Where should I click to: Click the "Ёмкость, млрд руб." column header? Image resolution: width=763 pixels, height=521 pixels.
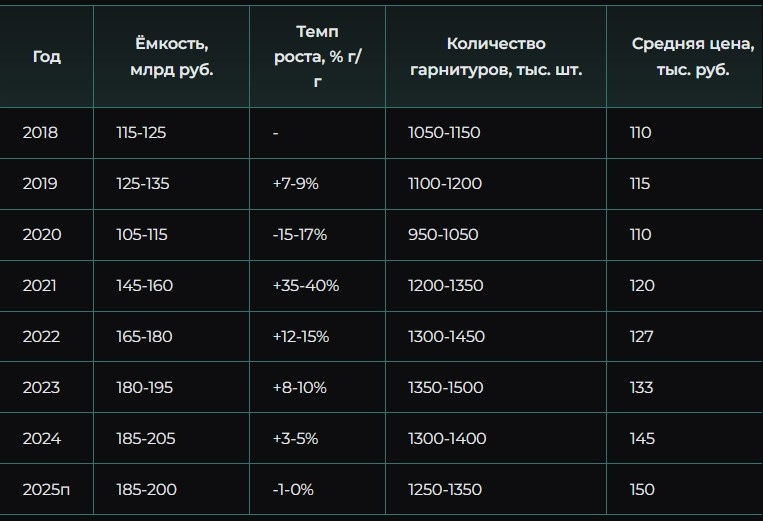point(171,57)
